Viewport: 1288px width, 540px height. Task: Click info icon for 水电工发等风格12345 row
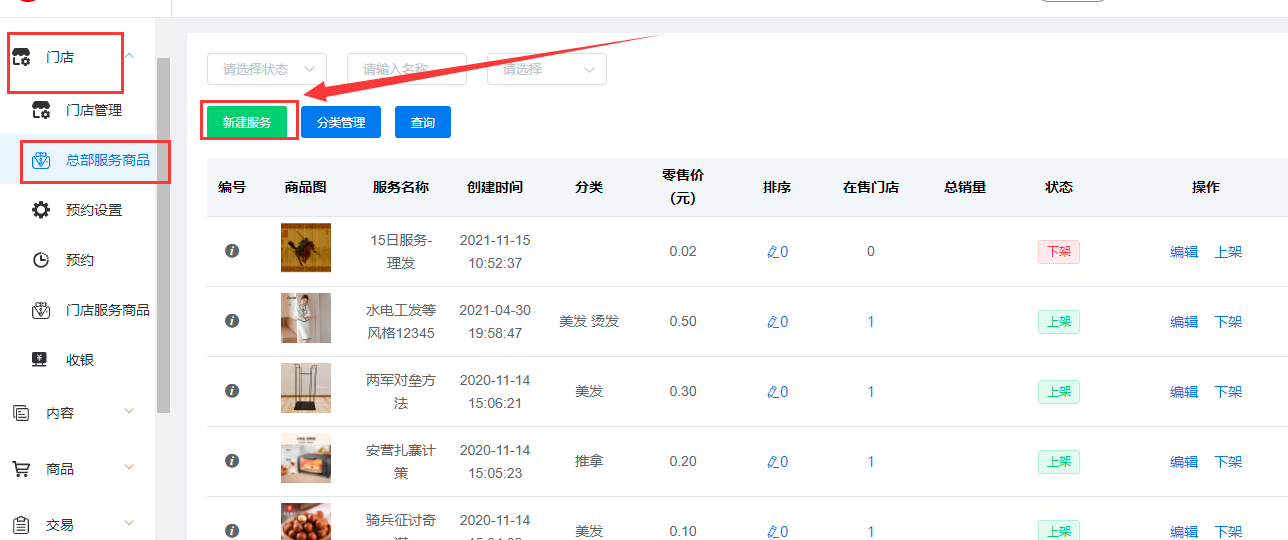pyautogui.click(x=232, y=321)
